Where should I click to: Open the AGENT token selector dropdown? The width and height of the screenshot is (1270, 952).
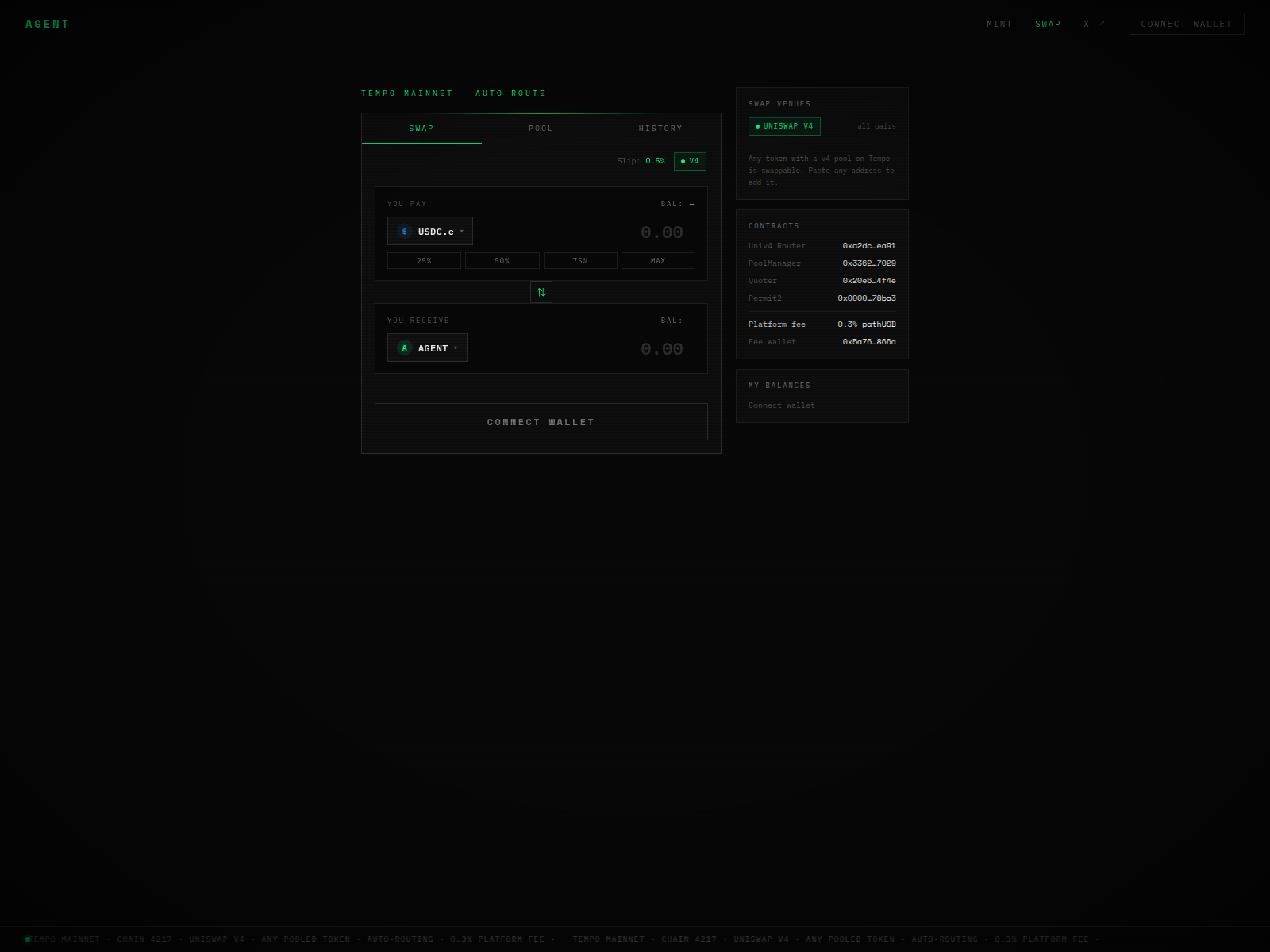[x=427, y=347]
